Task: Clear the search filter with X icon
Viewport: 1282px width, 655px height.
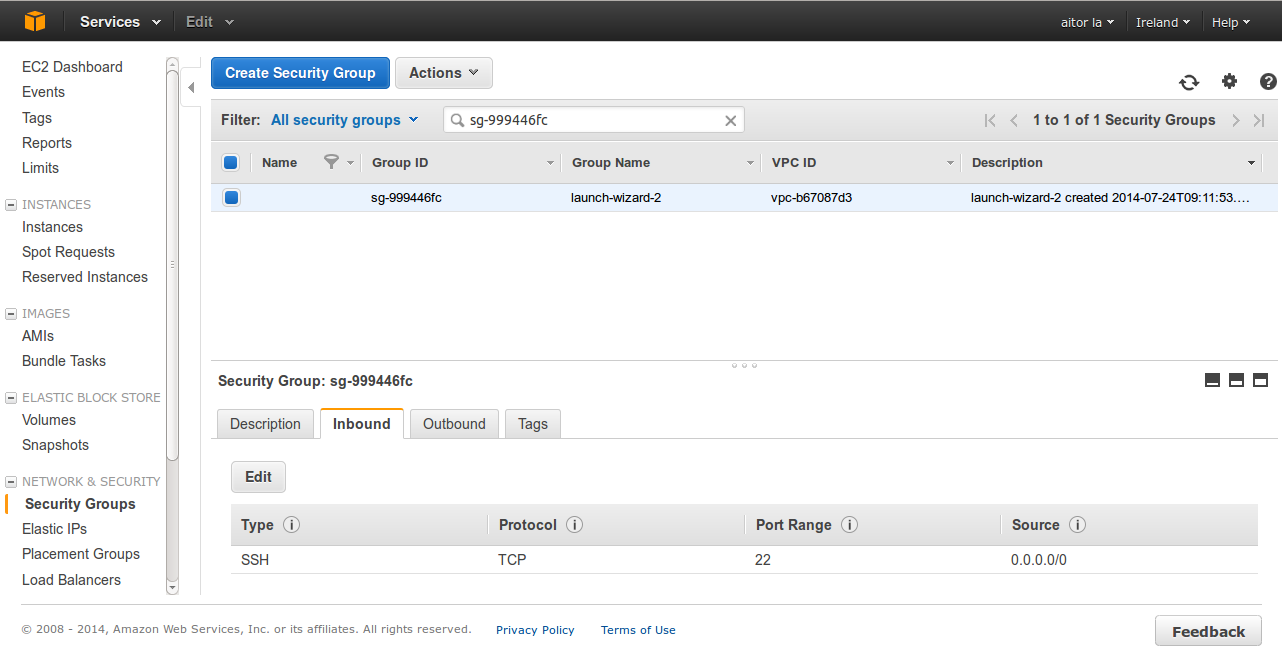Action: tap(730, 121)
